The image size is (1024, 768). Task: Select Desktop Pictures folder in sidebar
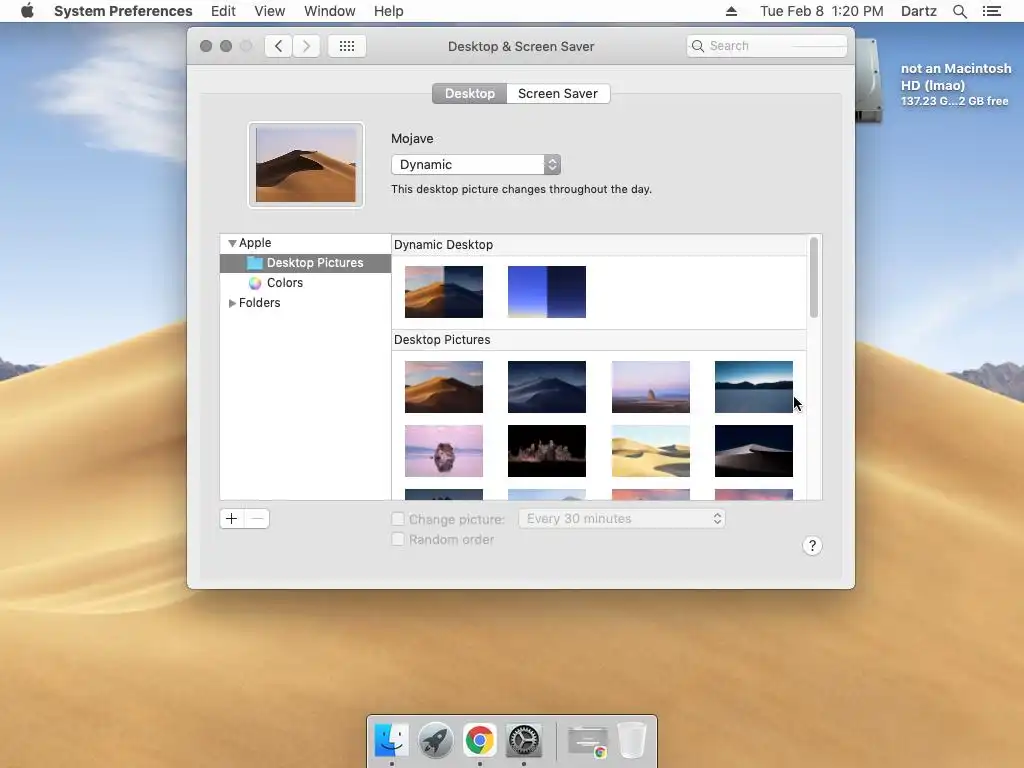coord(305,263)
